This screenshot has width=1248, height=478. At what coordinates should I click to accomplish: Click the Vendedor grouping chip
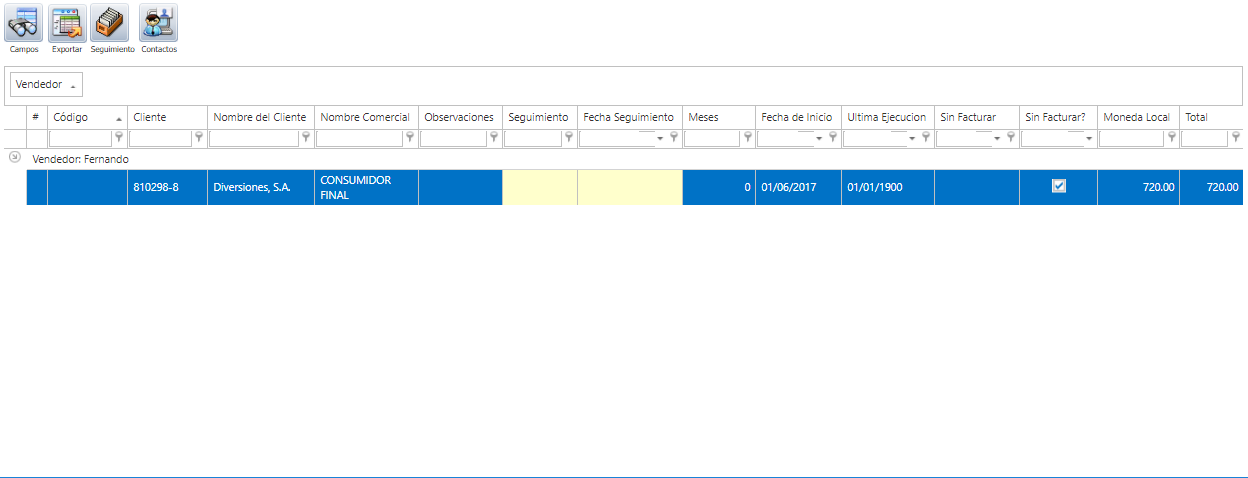tap(46, 85)
